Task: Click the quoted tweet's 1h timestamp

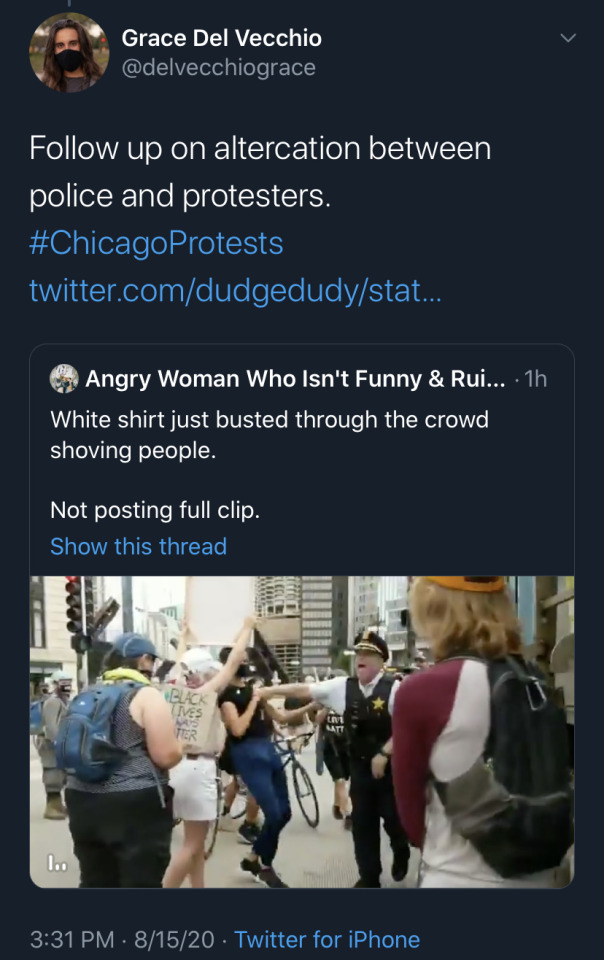Action: [535, 380]
